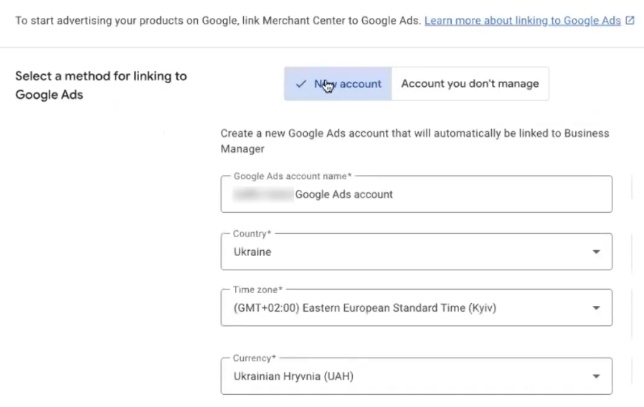Click the Time zone dropdown arrow icon
Screen dimensions: 644x407
(x=596, y=308)
